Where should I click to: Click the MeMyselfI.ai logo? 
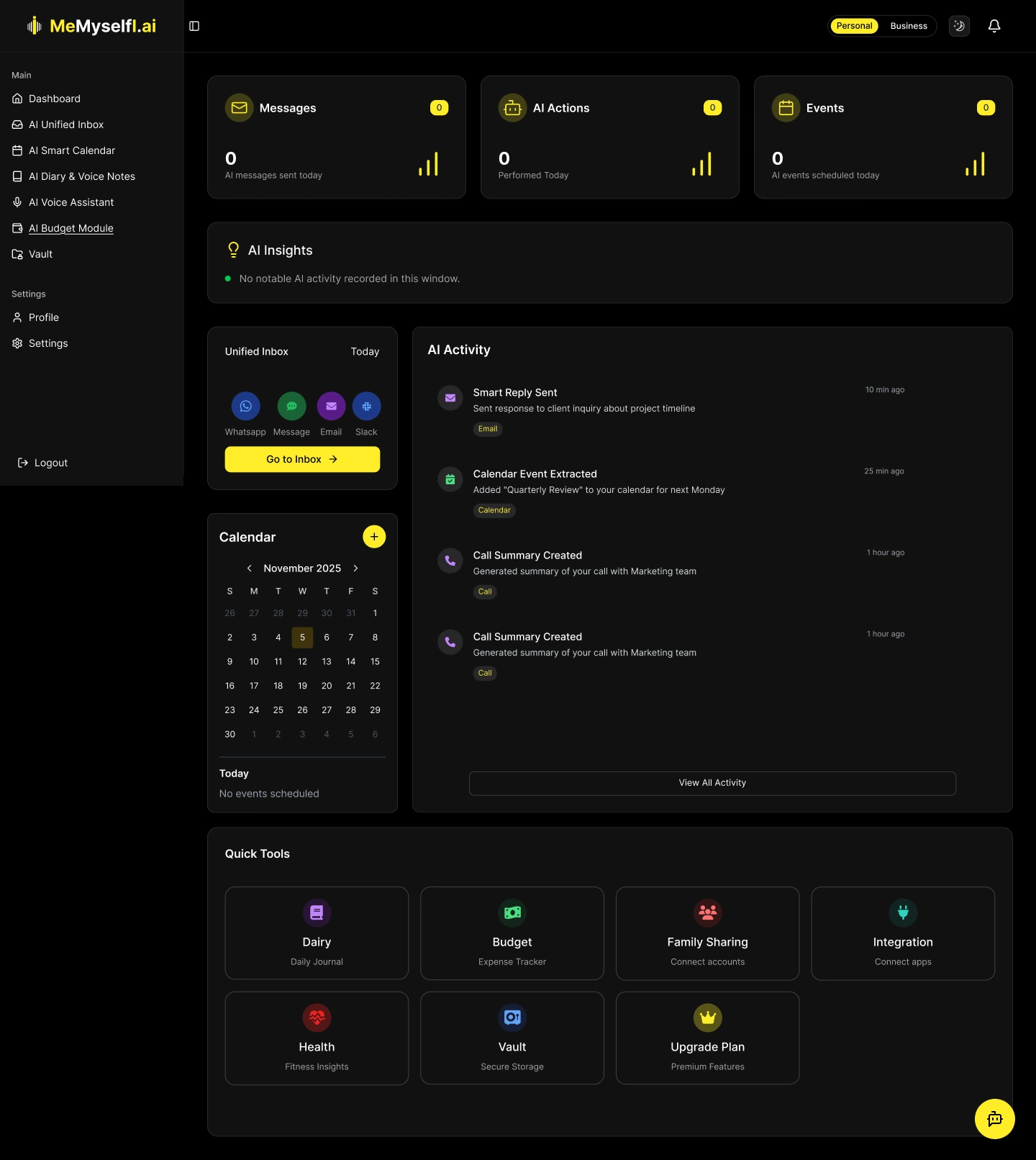92,26
